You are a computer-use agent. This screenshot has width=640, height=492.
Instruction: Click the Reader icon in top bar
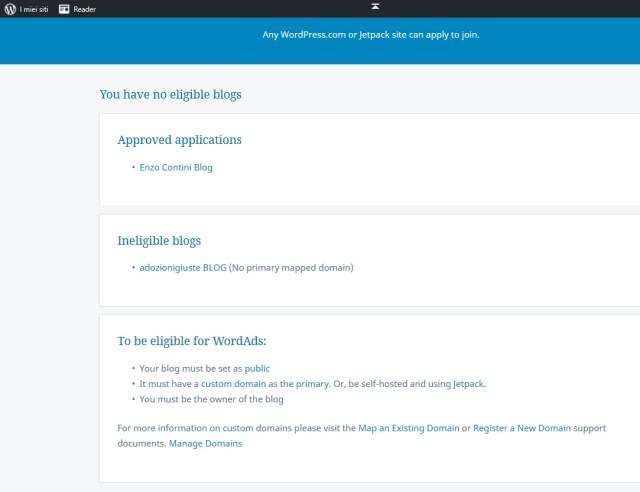(x=64, y=9)
